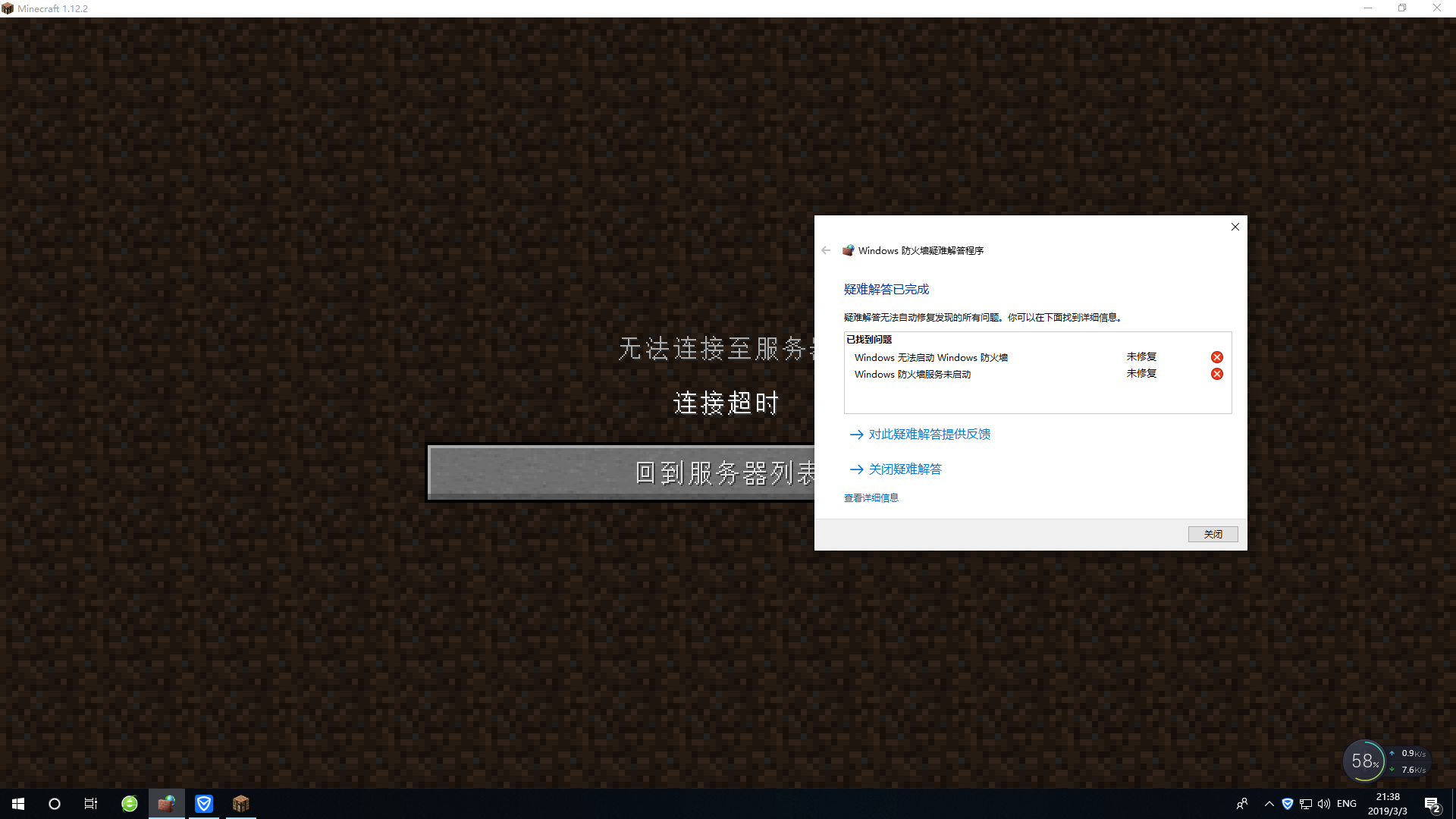Switch to firewall troubleshooter taskbar icon

(167, 804)
